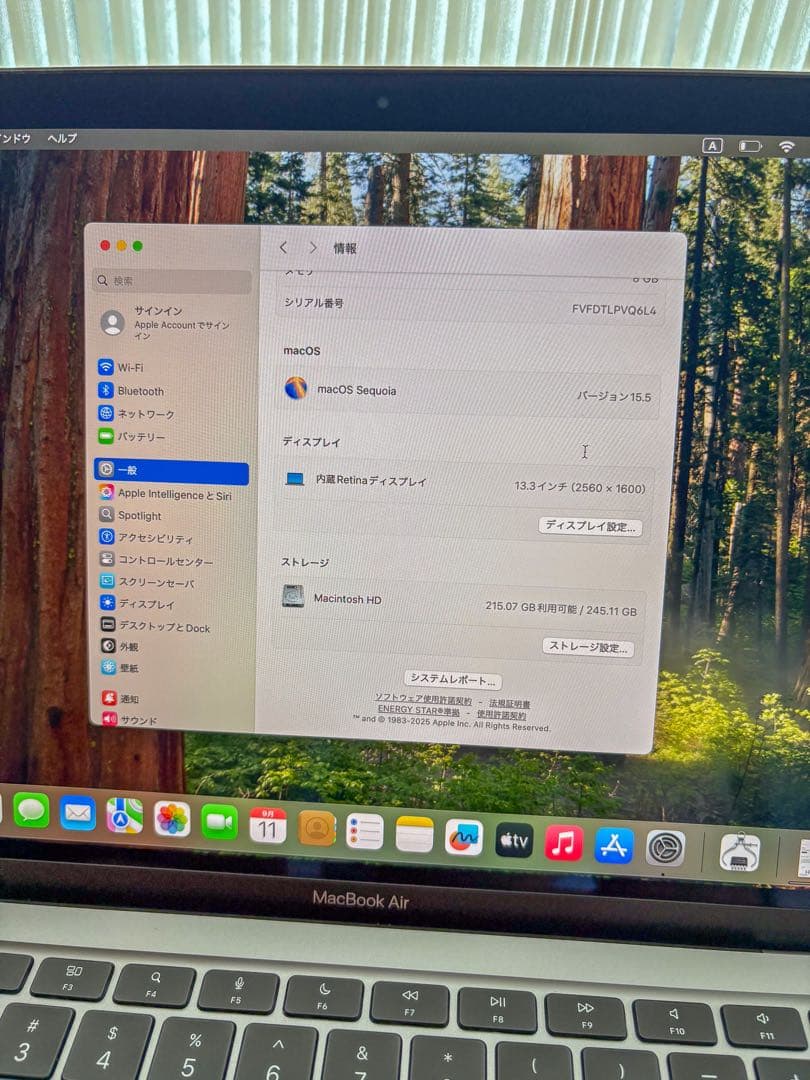Open Wi-Fi settings in sidebar

(x=121, y=367)
